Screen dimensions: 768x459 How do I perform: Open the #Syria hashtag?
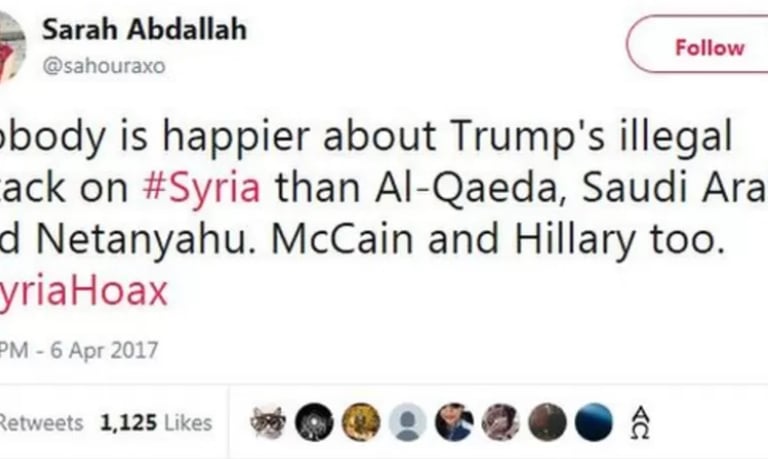pos(201,188)
